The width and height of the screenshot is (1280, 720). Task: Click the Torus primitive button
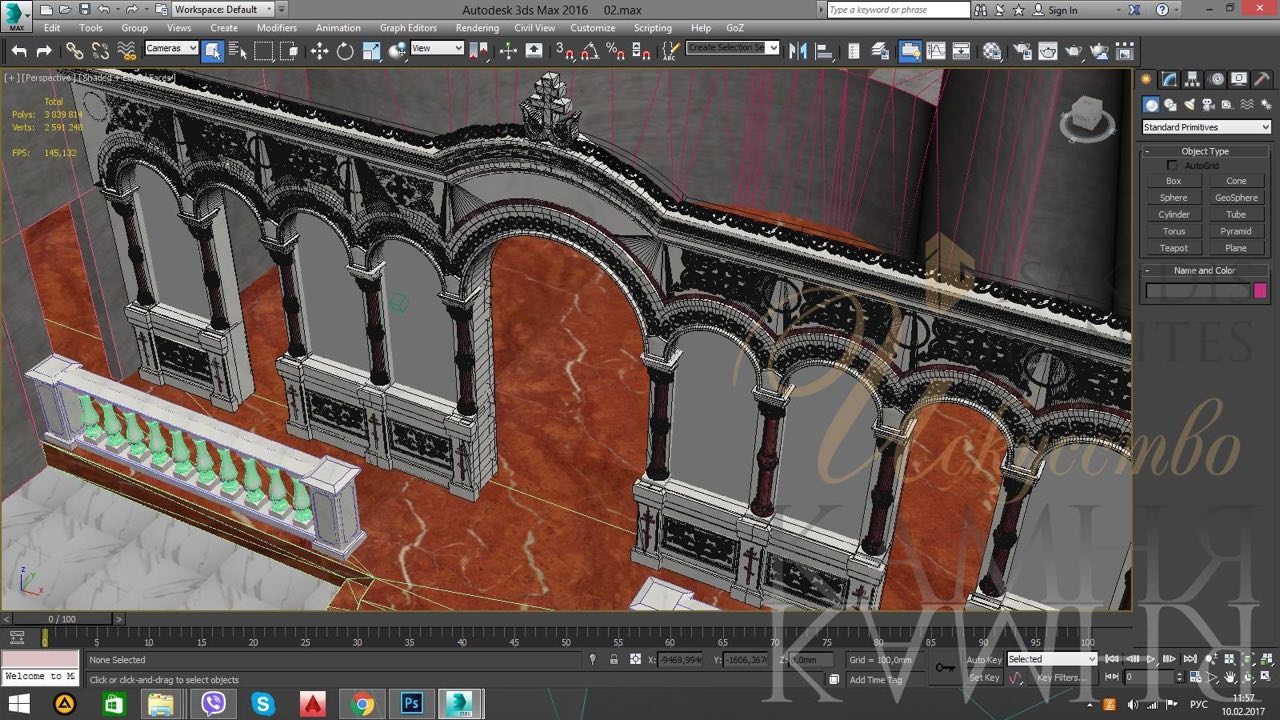coord(1174,231)
